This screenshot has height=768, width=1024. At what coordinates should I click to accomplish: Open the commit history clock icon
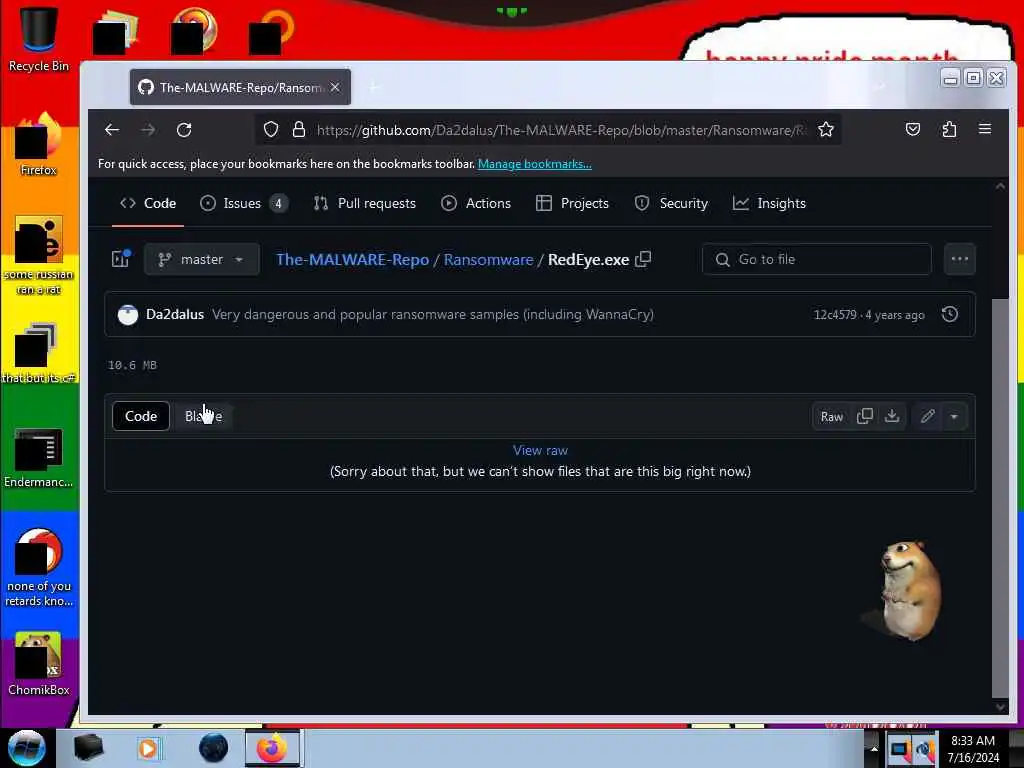[x=950, y=314]
